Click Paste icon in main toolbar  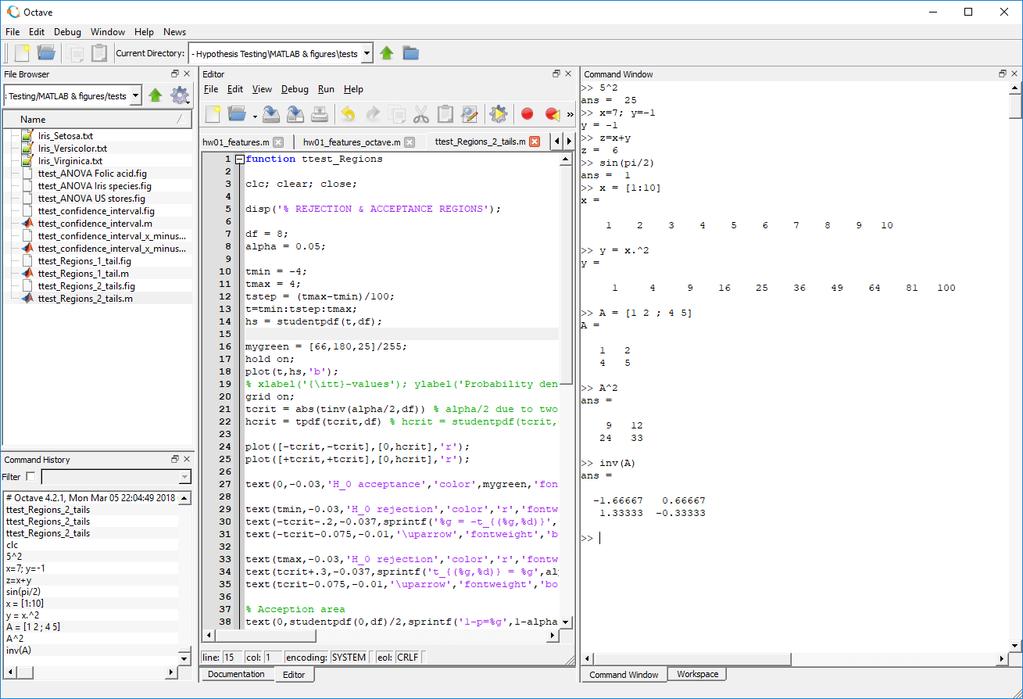tap(99, 53)
